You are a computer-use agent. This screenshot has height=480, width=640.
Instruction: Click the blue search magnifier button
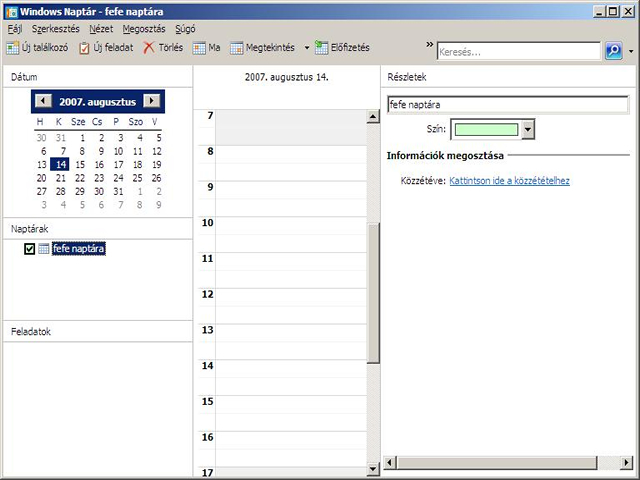(x=613, y=50)
